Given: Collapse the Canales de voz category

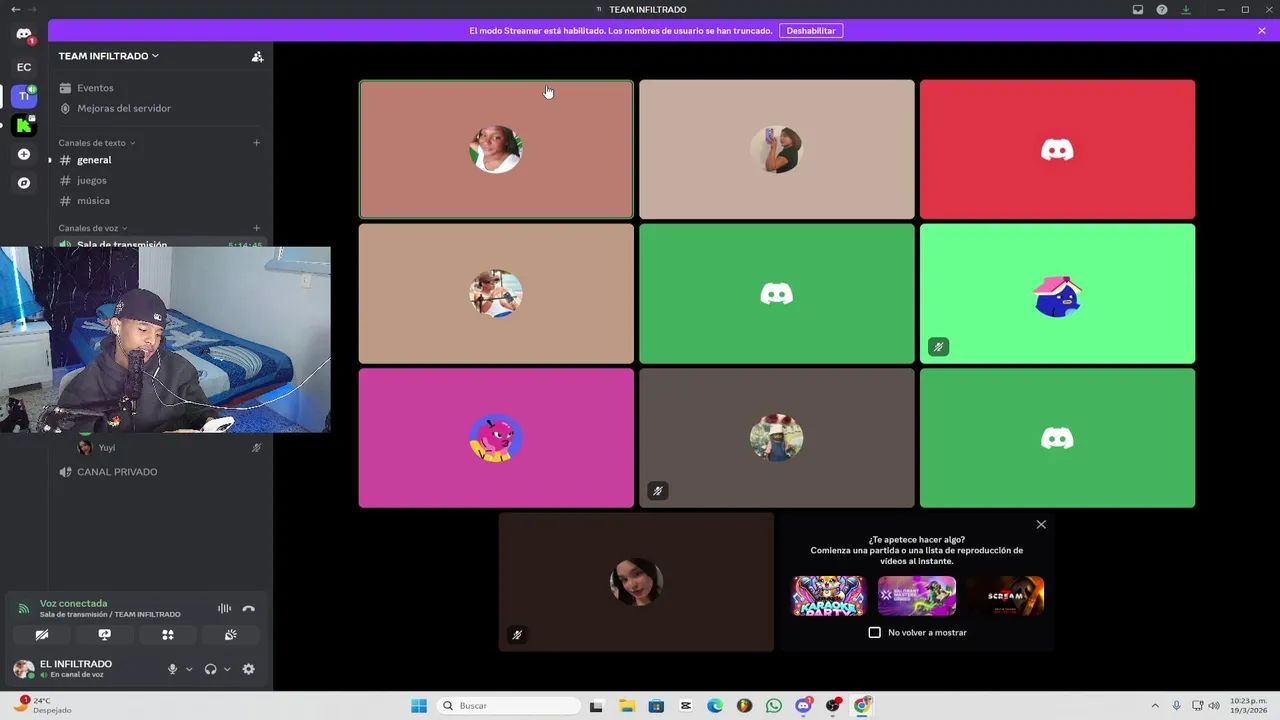Looking at the screenshot, I should tap(94, 228).
